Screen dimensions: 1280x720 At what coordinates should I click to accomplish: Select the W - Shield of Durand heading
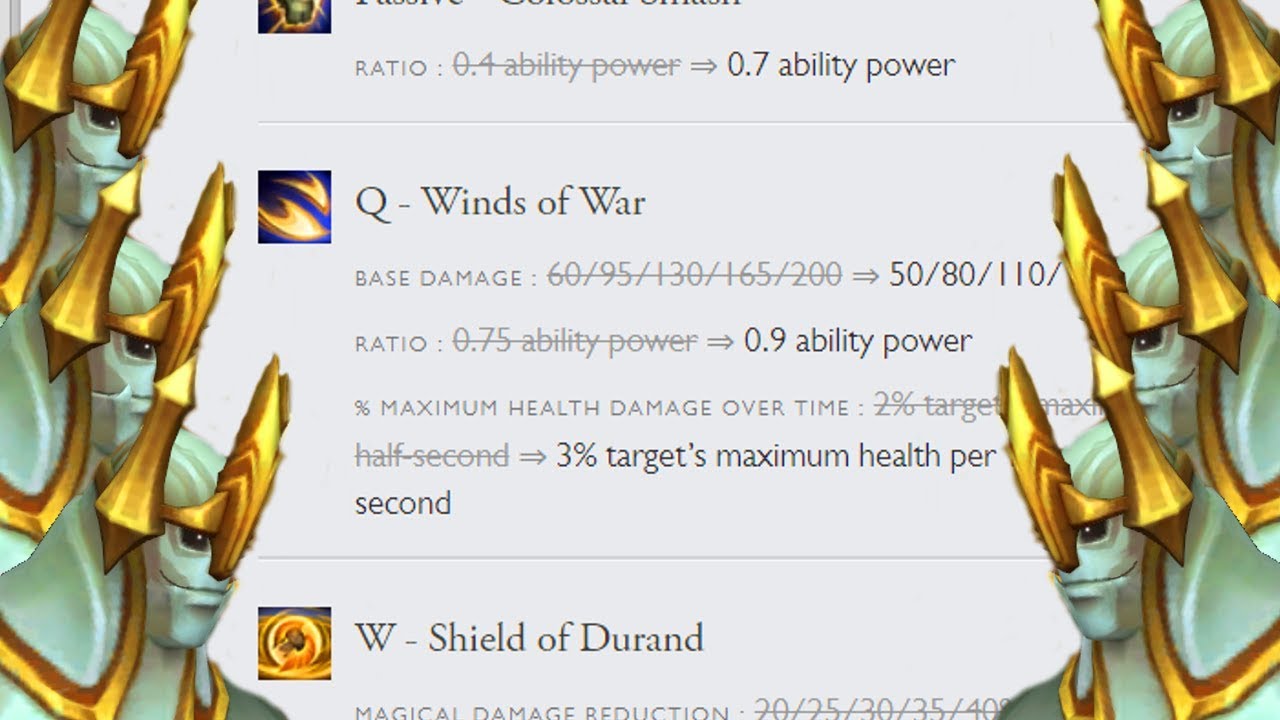click(529, 638)
